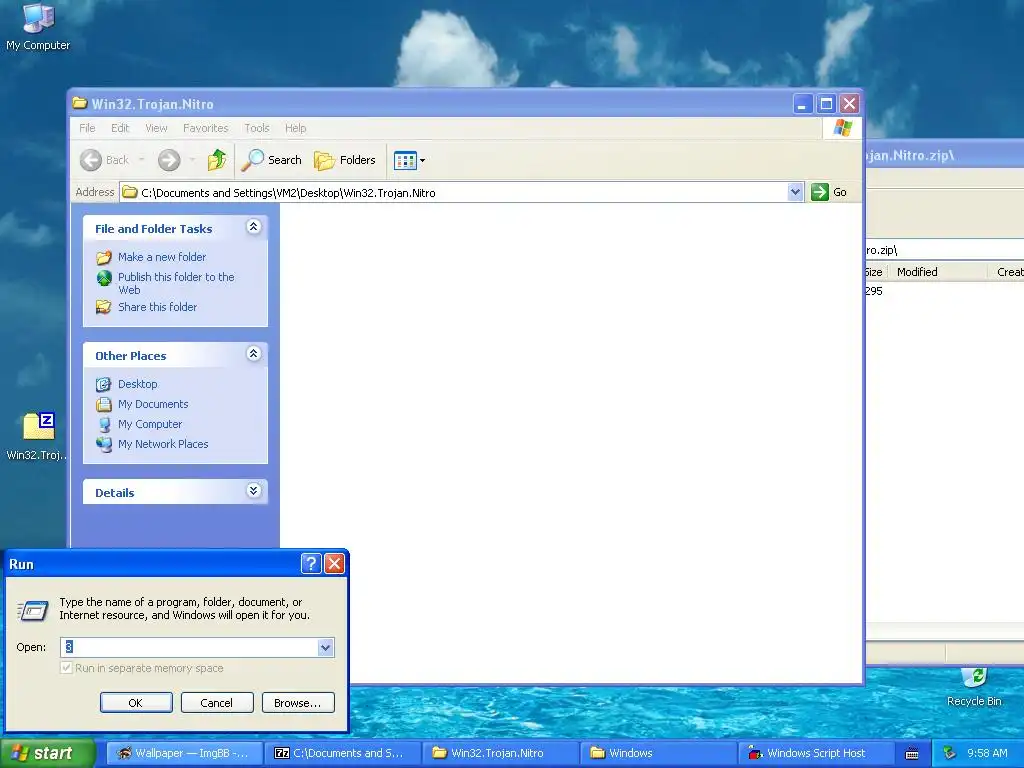
Task: Click OK in the Run dialog
Action: point(136,703)
